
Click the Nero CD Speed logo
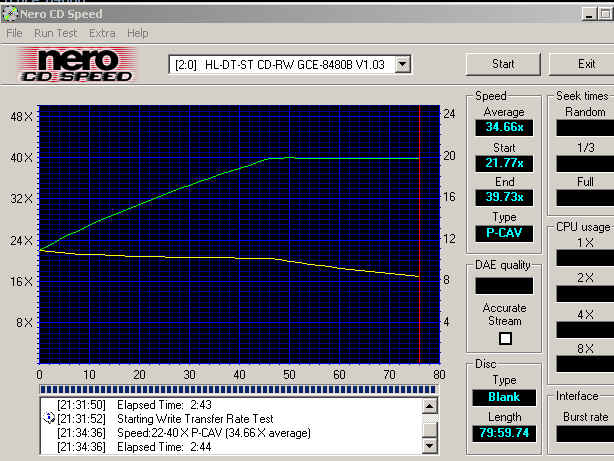[x=76, y=65]
